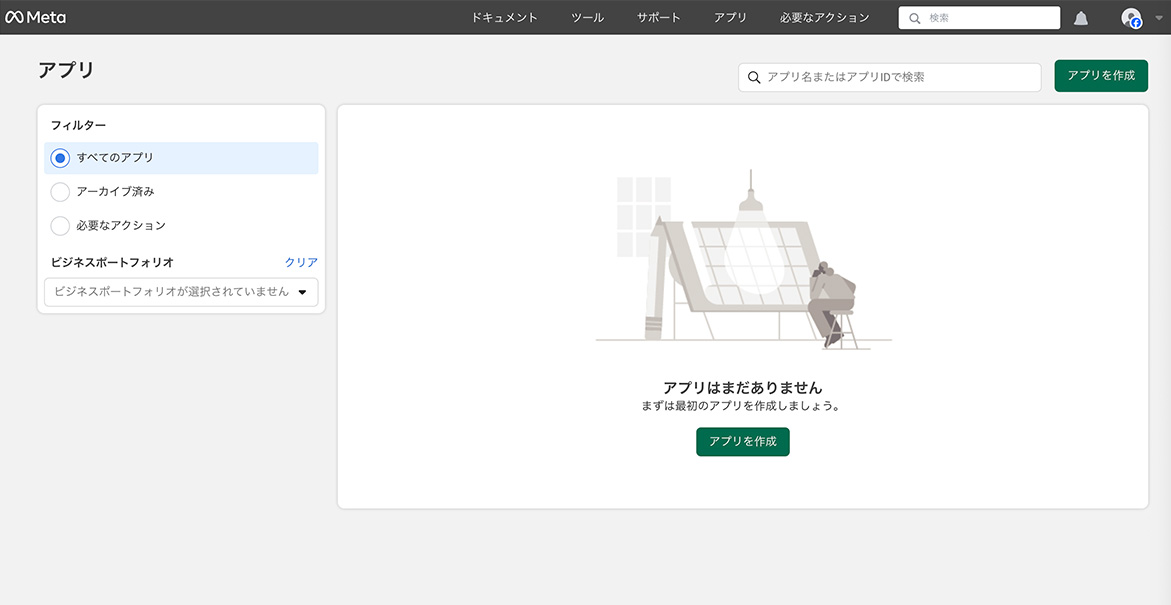Viewport: 1171px width, 605px height.
Task: Open 必要なアクション in the top navigation
Action: [x=824, y=18]
